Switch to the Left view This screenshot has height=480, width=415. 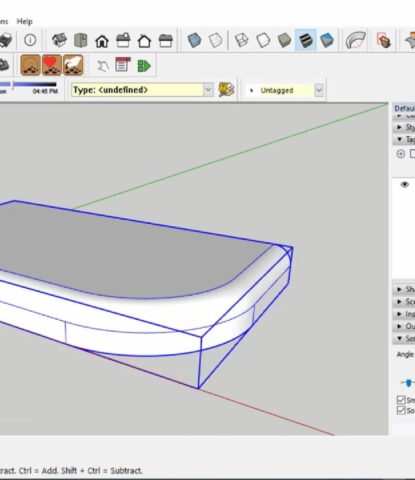click(166, 41)
